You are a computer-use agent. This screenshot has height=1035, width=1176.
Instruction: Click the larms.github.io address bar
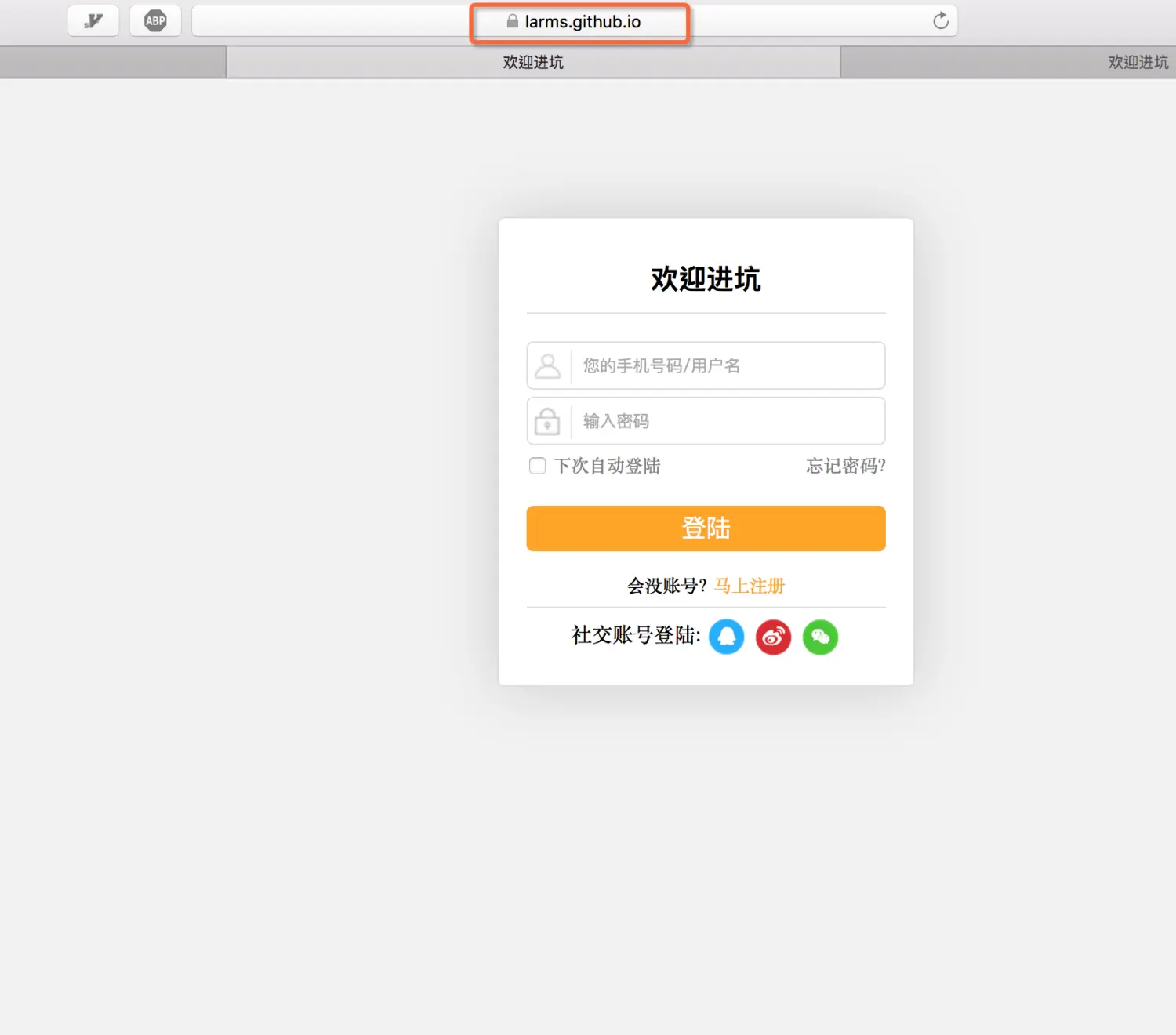point(575,21)
